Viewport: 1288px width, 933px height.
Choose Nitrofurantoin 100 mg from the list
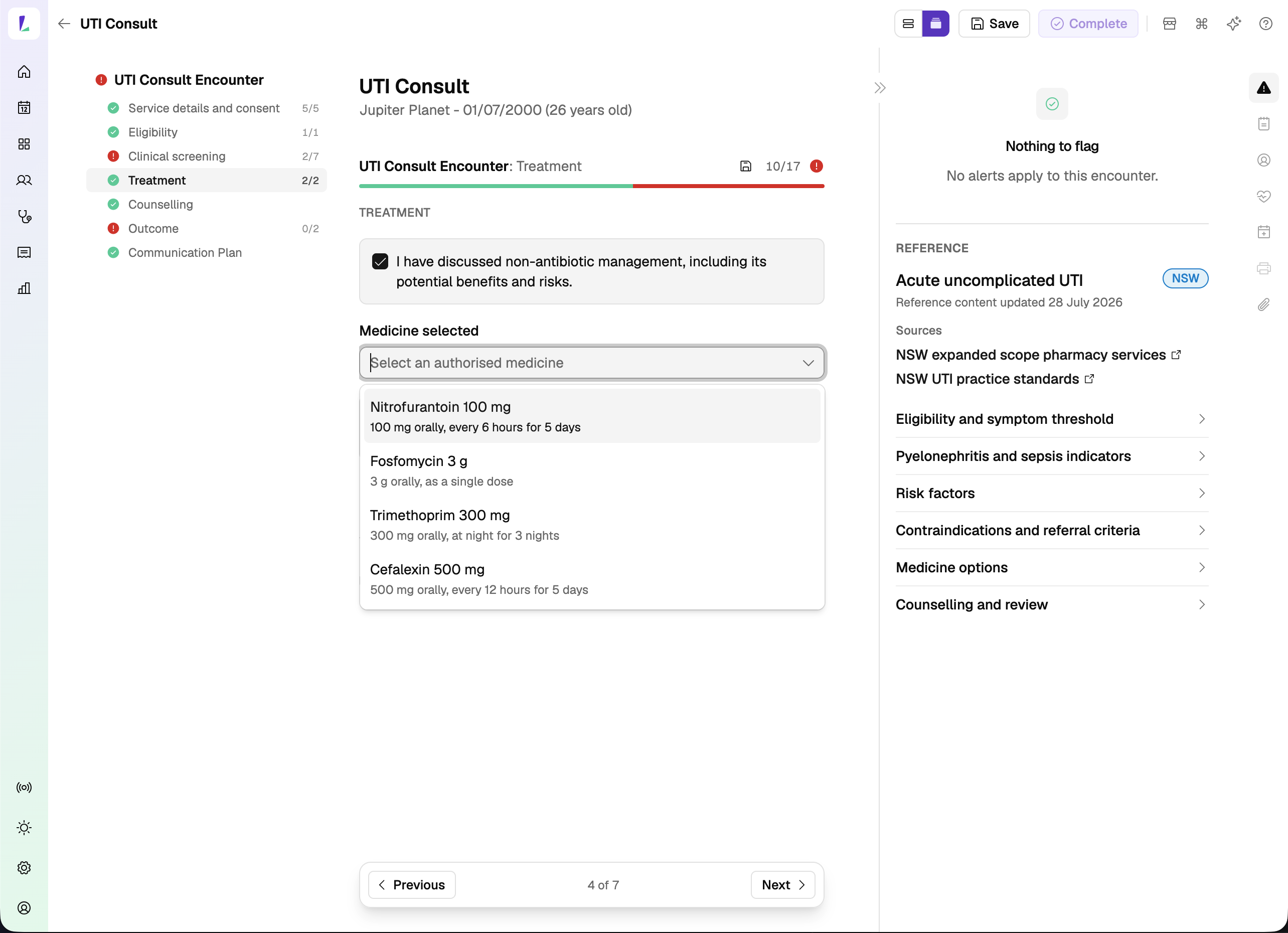(x=592, y=416)
